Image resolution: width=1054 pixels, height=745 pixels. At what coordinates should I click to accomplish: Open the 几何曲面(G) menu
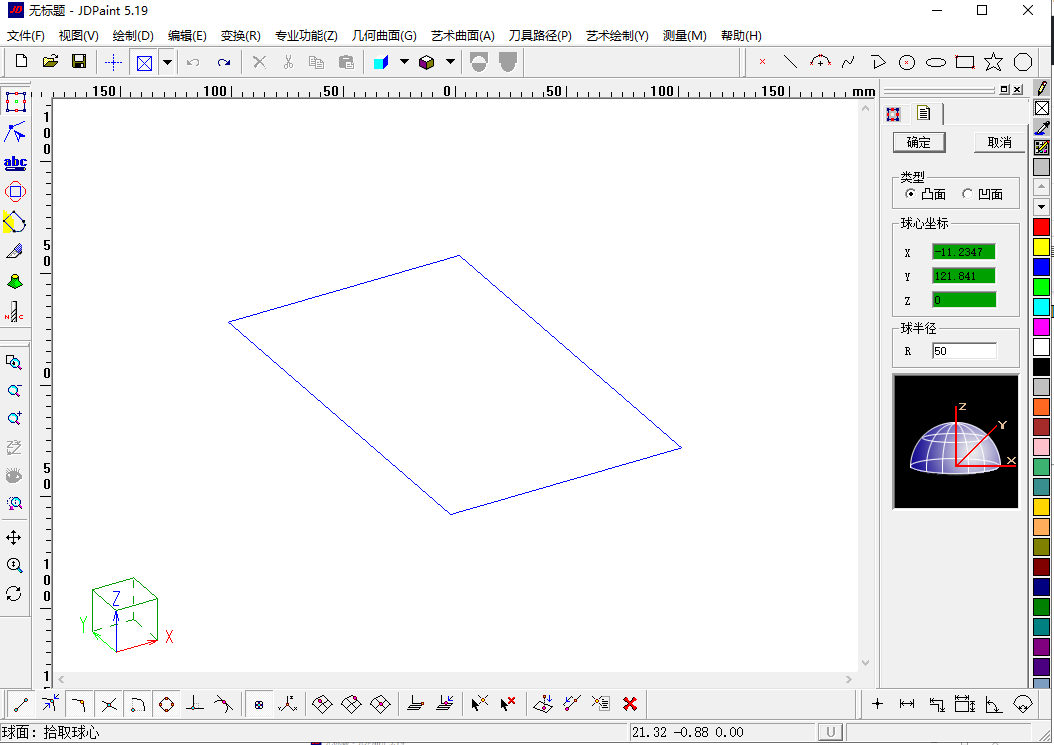(x=384, y=36)
